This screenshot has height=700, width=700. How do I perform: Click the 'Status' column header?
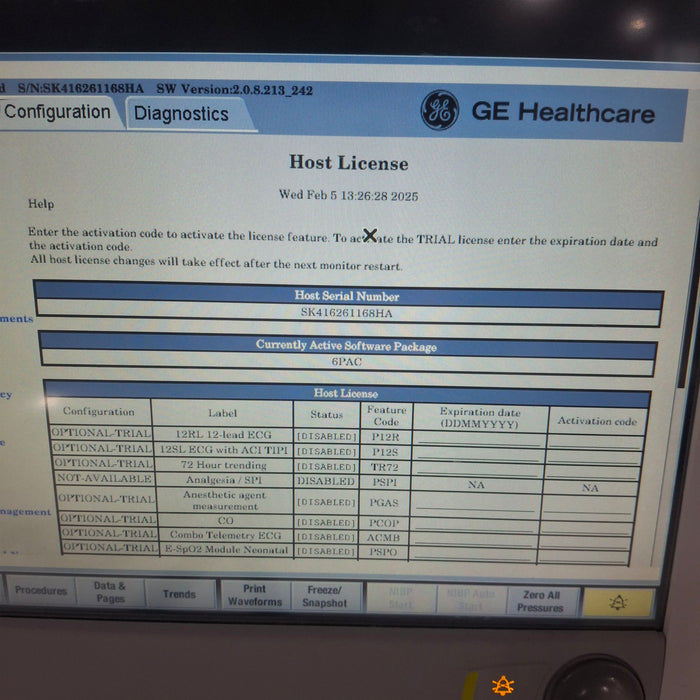coord(327,414)
